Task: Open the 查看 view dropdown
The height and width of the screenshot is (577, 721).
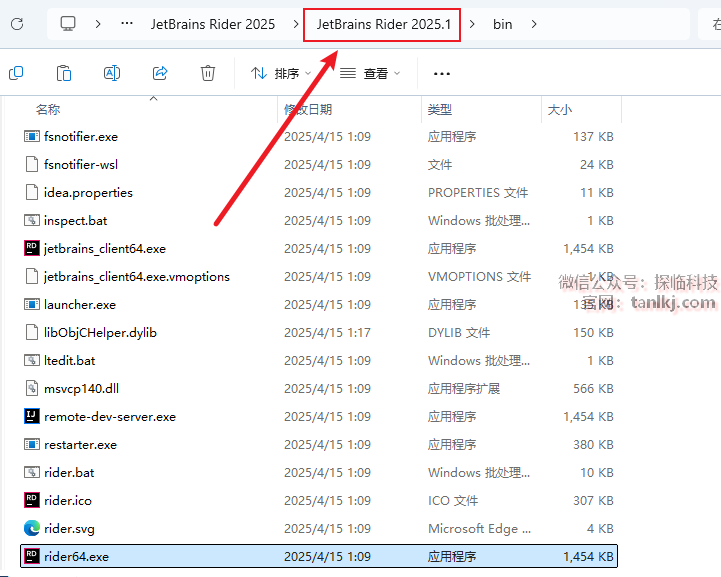Action: (x=370, y=73)
